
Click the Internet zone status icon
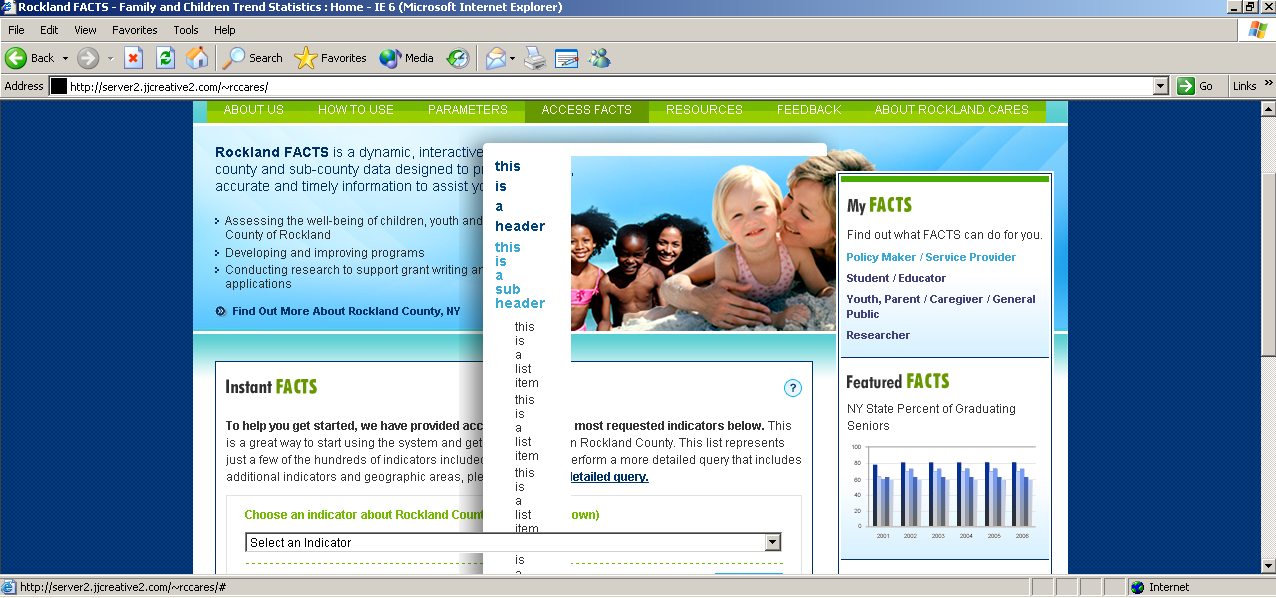coord(1137,588)
